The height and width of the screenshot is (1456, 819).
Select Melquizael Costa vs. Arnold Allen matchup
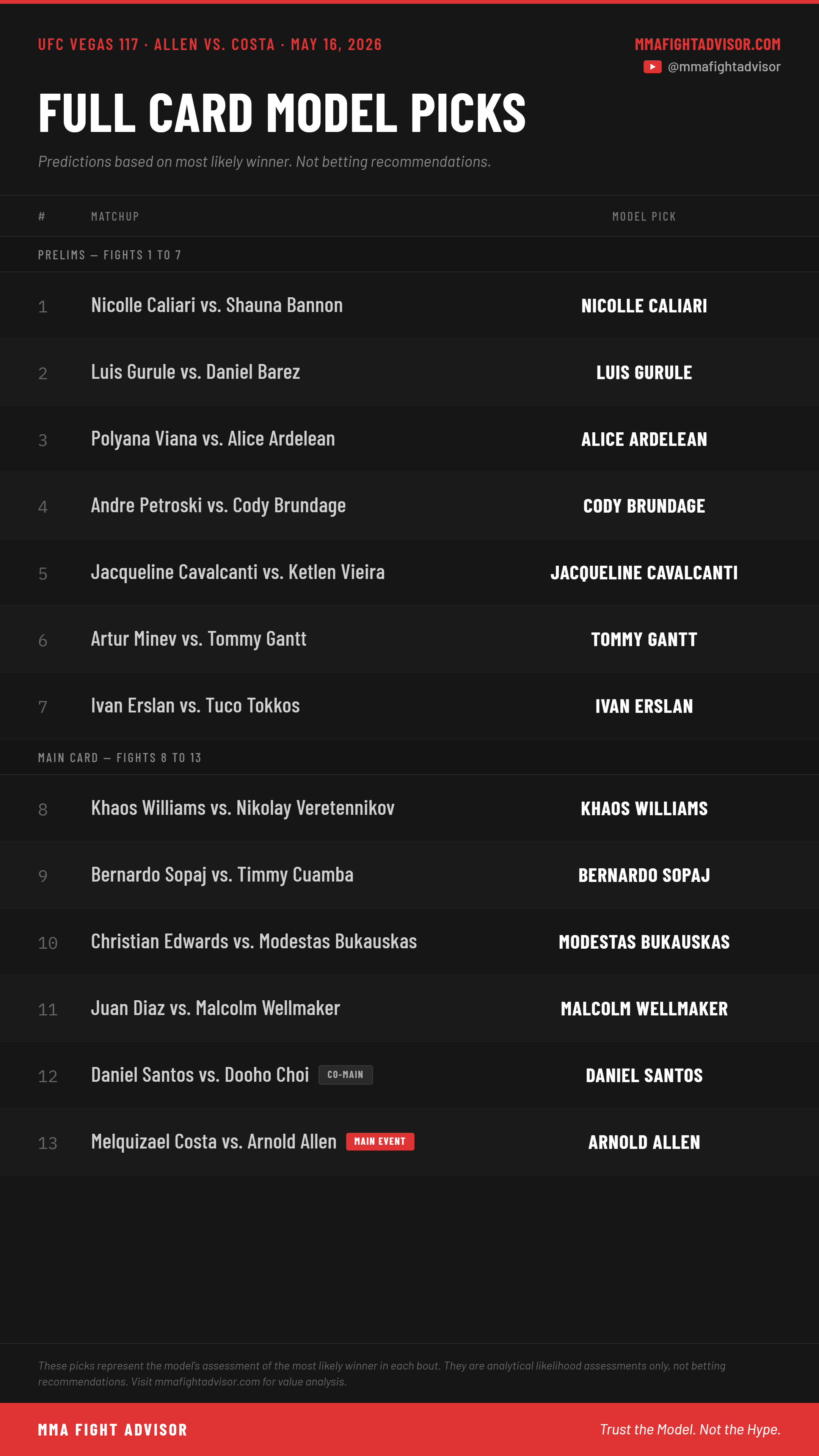point(213,1142)
